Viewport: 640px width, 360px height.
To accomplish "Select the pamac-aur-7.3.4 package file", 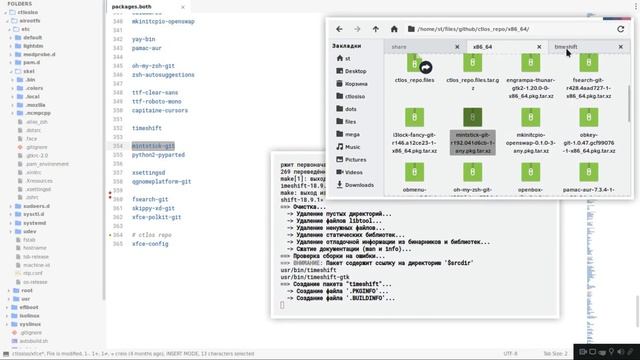I will tap(589, 178).
